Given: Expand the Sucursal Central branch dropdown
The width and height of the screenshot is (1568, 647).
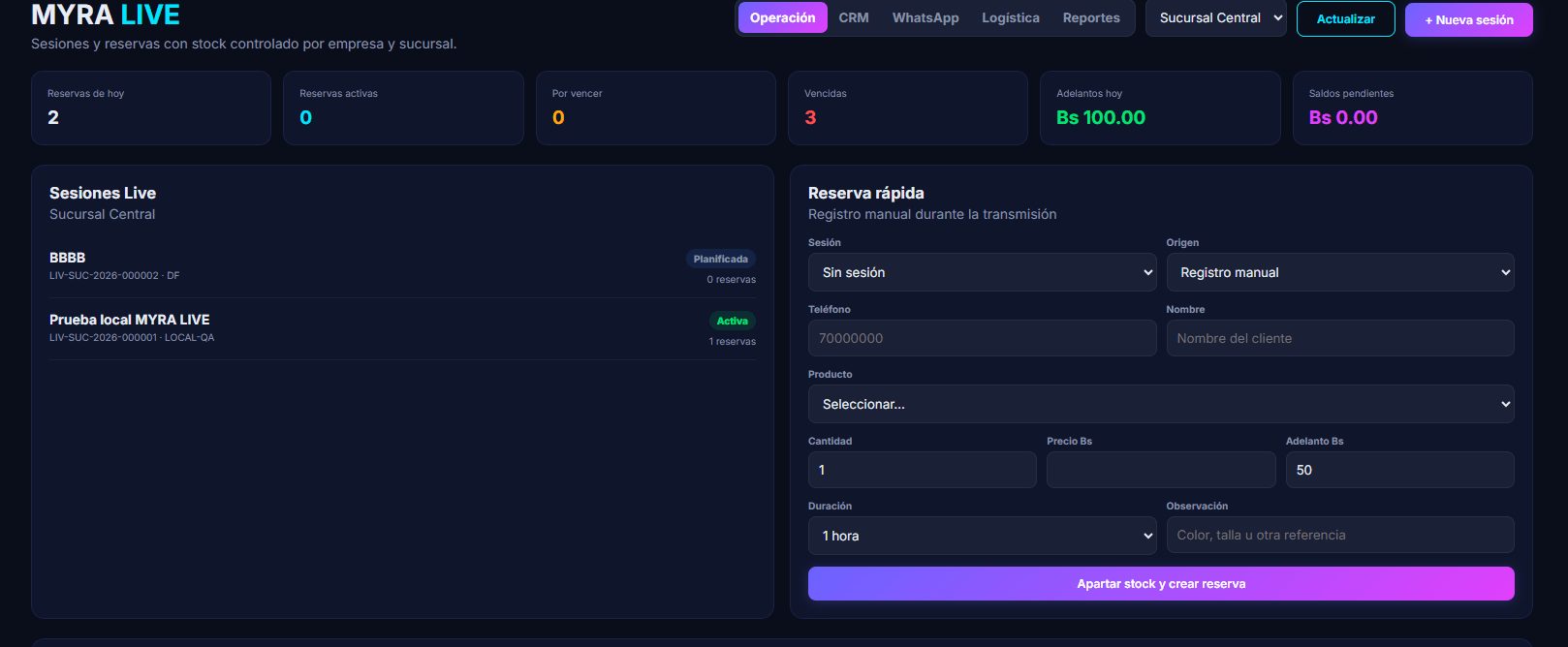Looking at the screenshot, I should [1216, 18].
